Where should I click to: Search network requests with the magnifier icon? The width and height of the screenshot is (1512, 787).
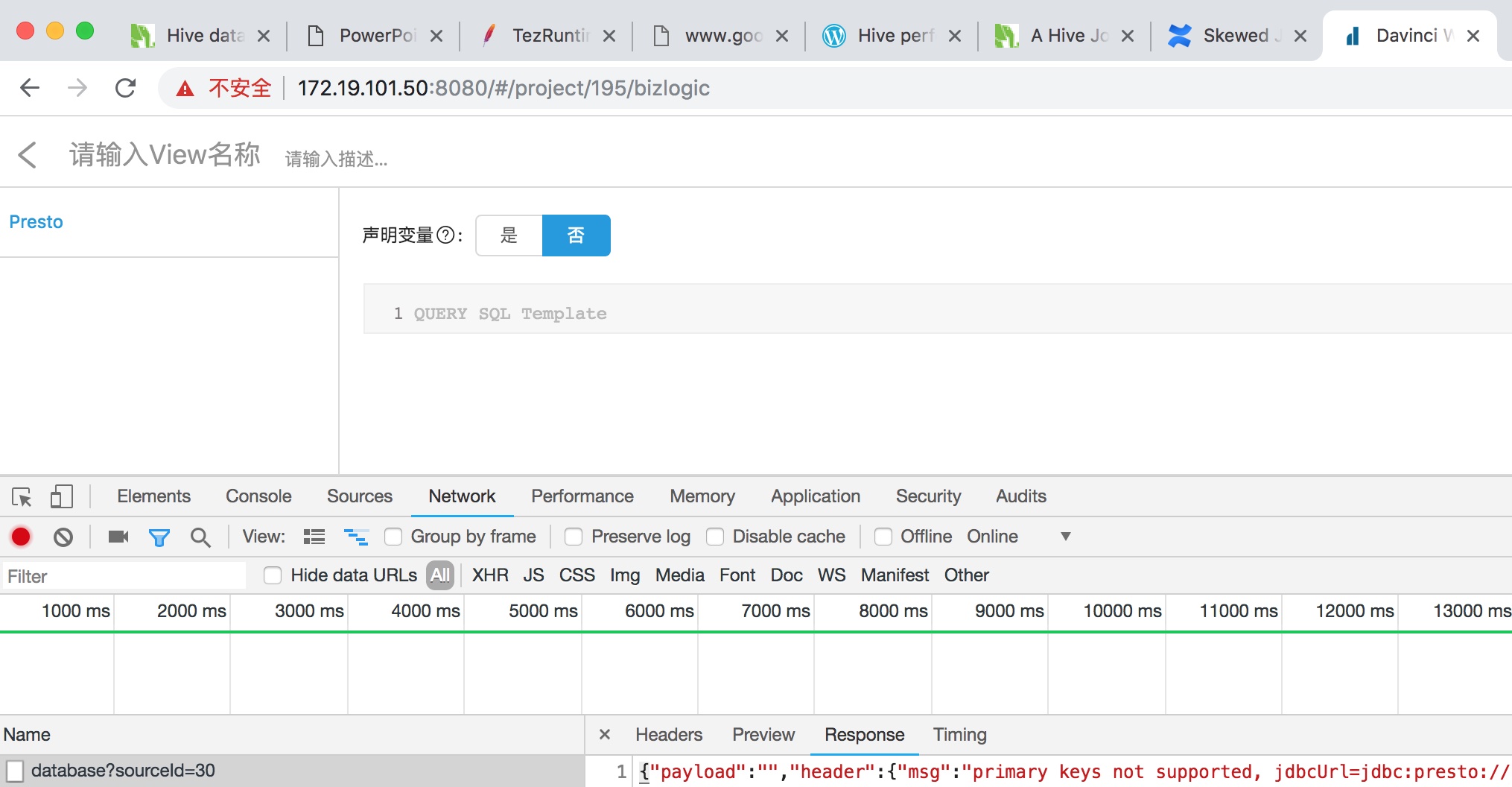click(200, 537)
